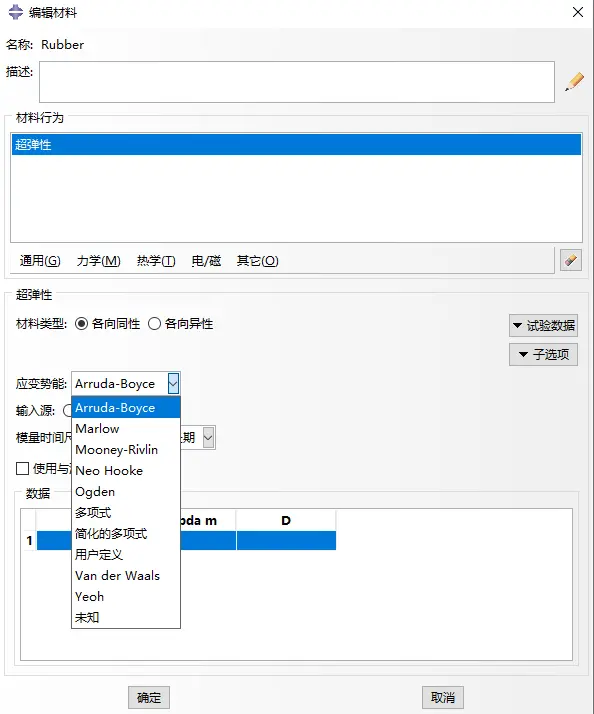Screen dimensions: 594x714
Task: Choose Van der Waals option
Action: point(126,576)
